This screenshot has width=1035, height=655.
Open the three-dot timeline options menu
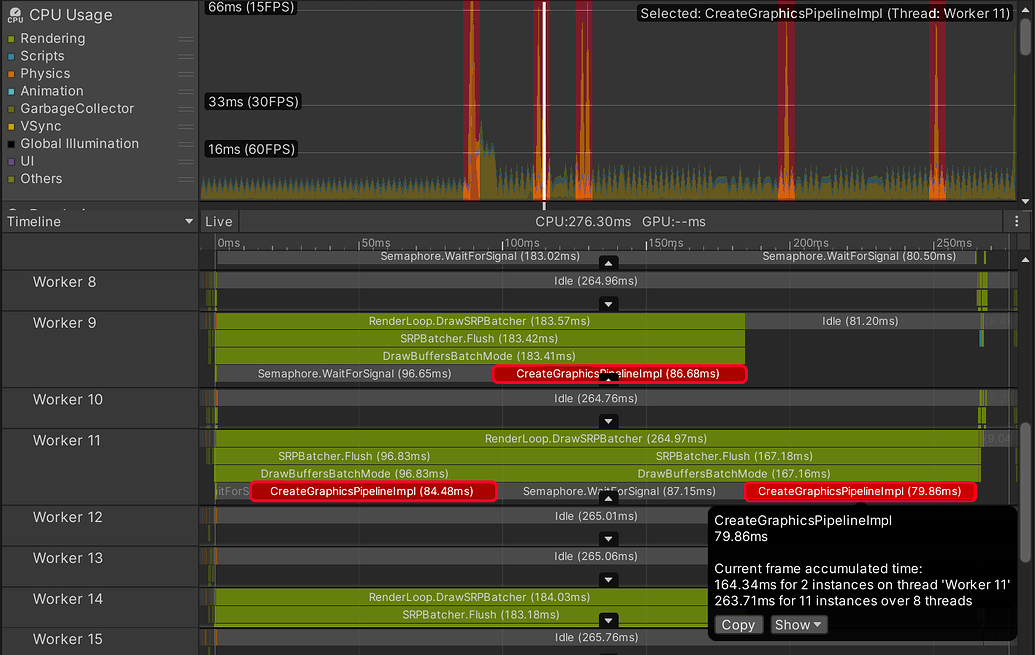1016,221
